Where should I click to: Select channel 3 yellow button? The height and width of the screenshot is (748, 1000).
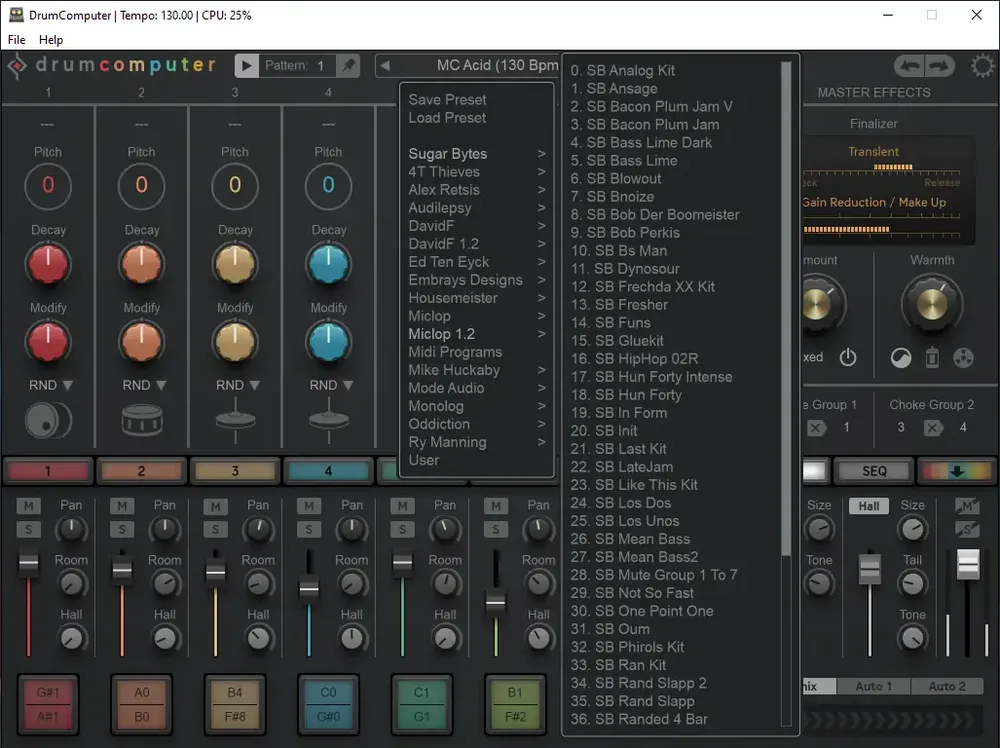[x=235, y=471]
